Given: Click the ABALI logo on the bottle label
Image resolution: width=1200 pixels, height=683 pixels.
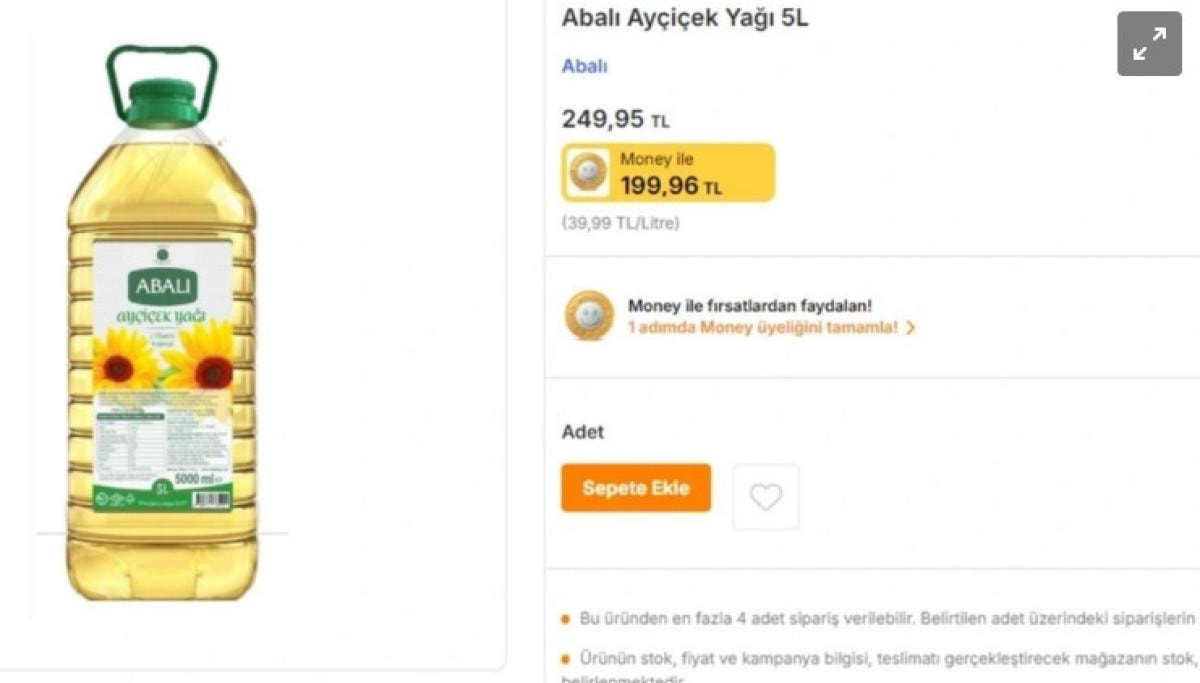Looking at the screenshot, I should (x=163, y=287).
